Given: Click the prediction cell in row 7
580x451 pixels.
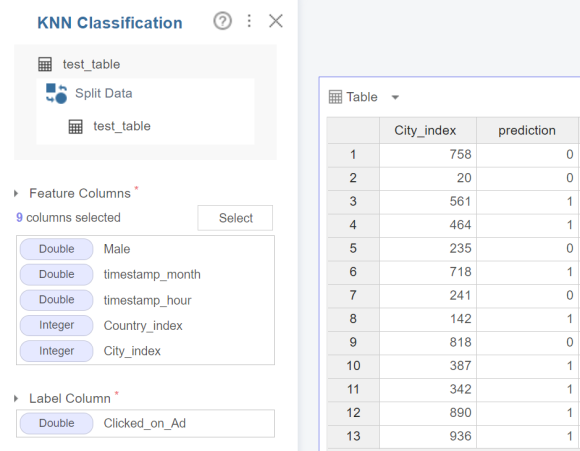Looking at the screenshot, I should pyautogui.click(x=527, y=295).
